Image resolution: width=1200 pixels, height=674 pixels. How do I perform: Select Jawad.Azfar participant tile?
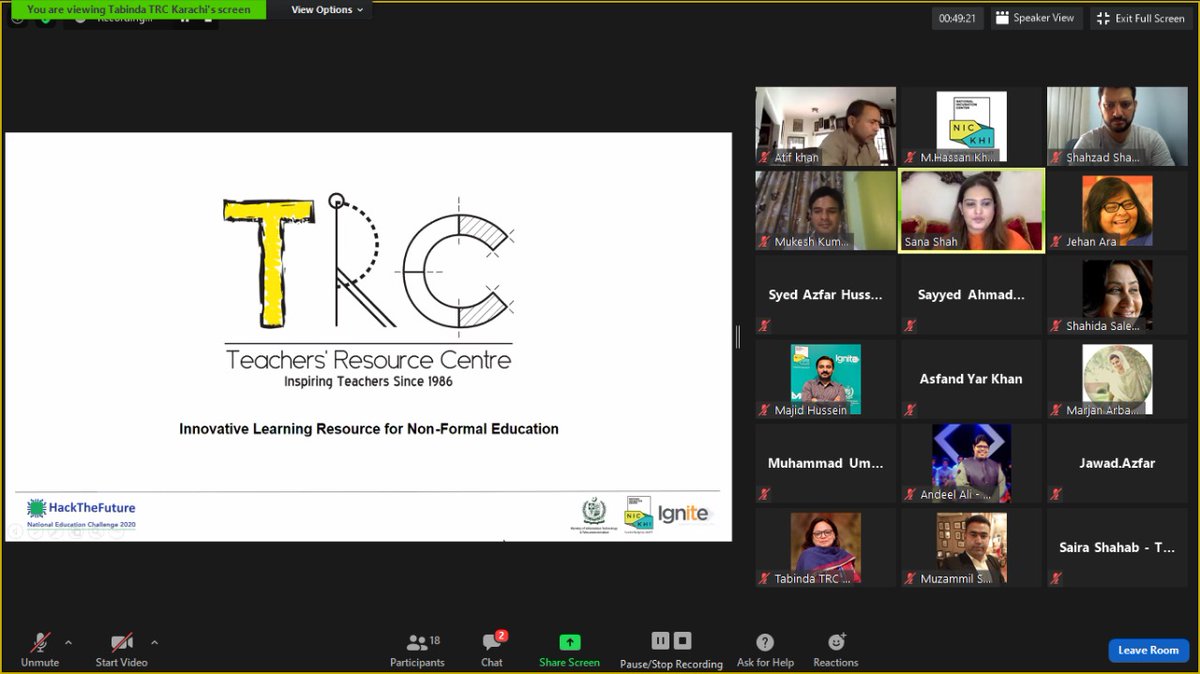coord(1118,463)
